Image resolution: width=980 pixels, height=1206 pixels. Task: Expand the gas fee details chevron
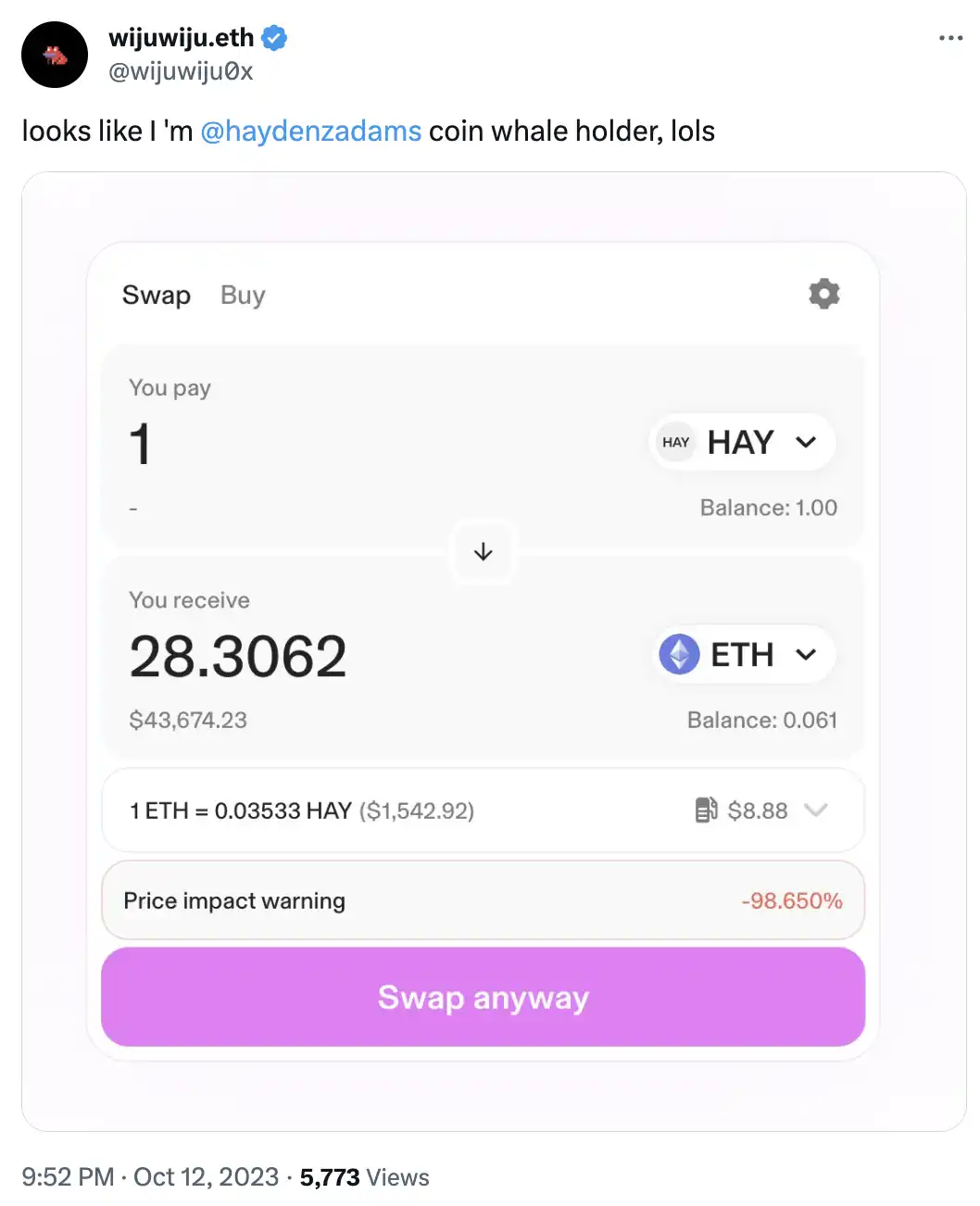pyautogui.click(x=815, y=810)
